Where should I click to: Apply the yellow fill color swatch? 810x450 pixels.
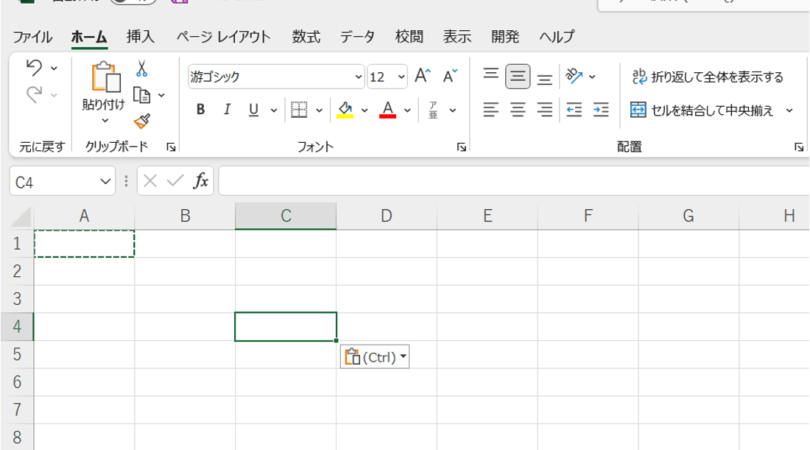click(x=345, y=110)
